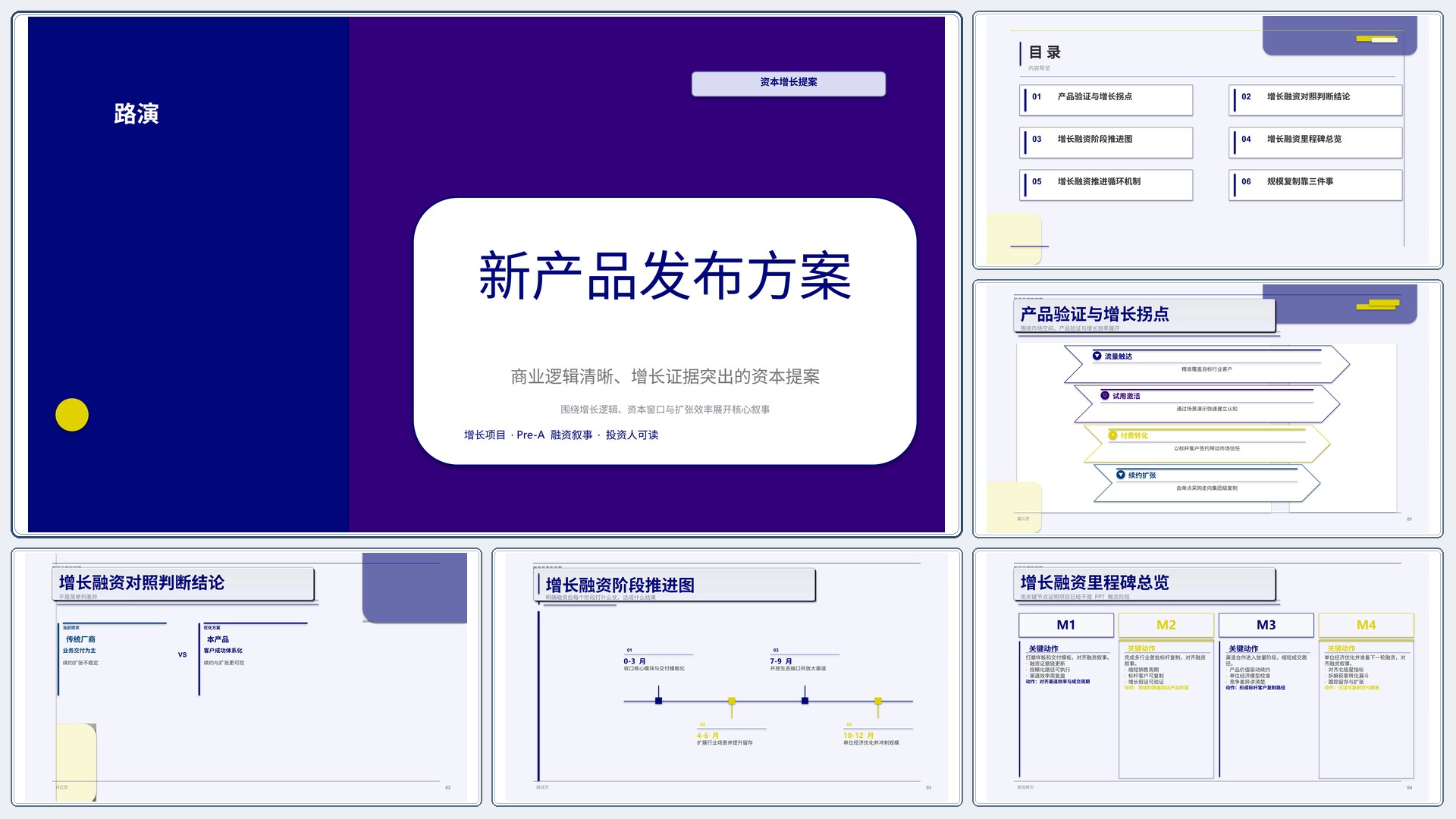The height and width of the screenshot is (819, 1456).
Task: Select the 10-12 月 phase label
Action: click(x=858, y=736)
